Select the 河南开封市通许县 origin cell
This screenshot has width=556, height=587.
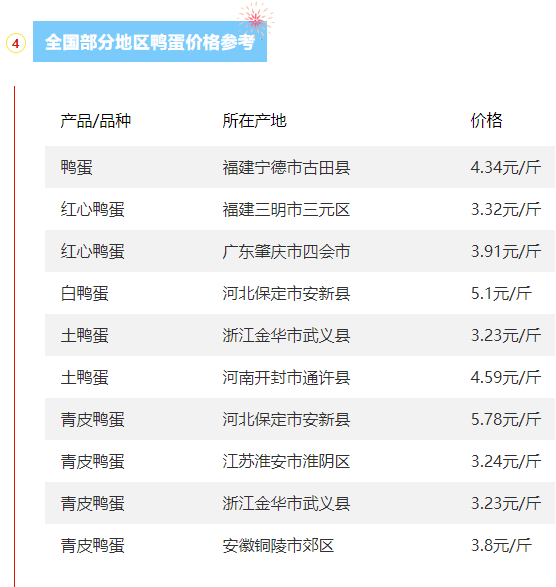pyautogui.click(x=286, y=377)
